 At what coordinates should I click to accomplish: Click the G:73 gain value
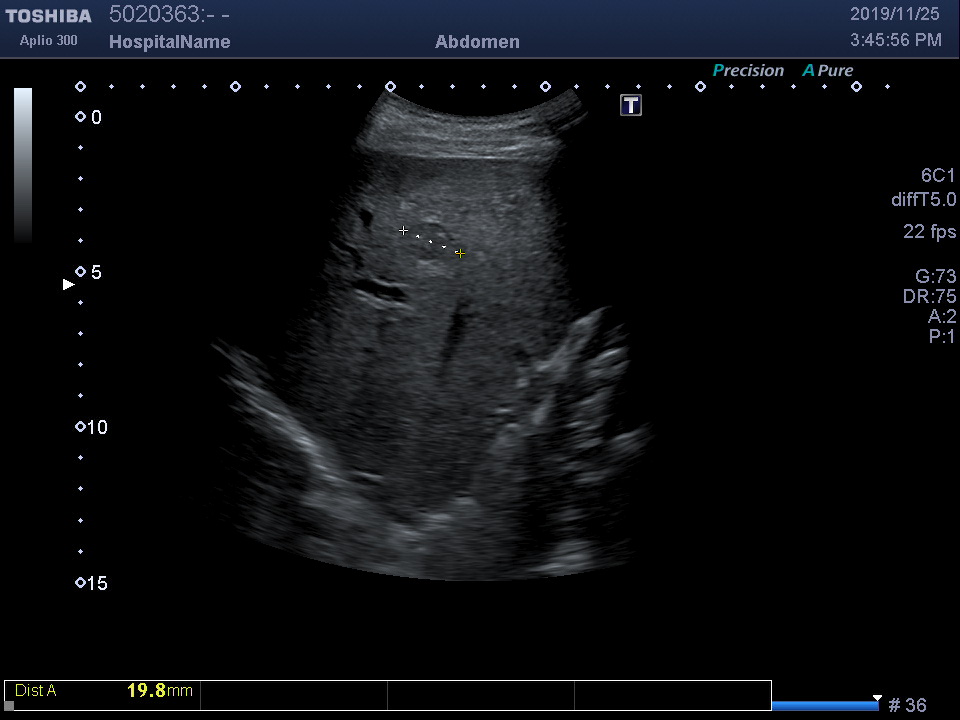pyautogui.click(x=935, y=277)
